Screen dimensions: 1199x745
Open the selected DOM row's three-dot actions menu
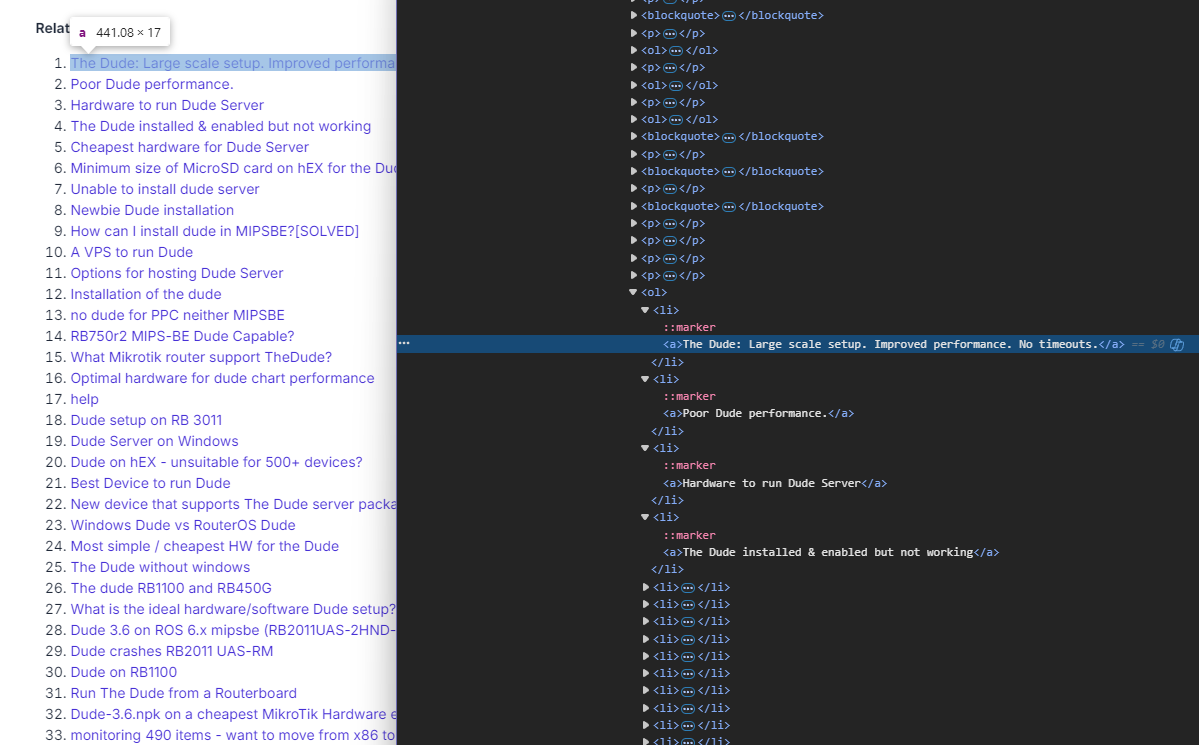point(404,343)
